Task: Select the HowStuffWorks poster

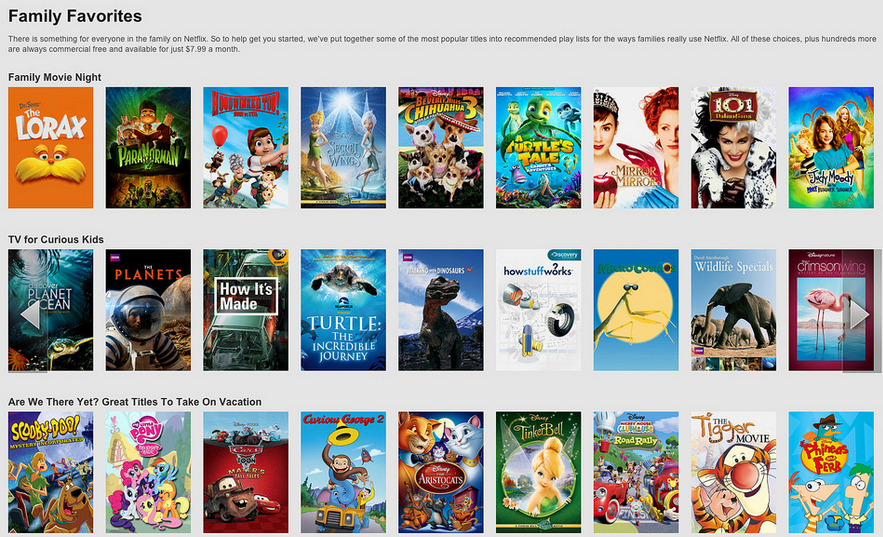Action: tap(538, 310)
